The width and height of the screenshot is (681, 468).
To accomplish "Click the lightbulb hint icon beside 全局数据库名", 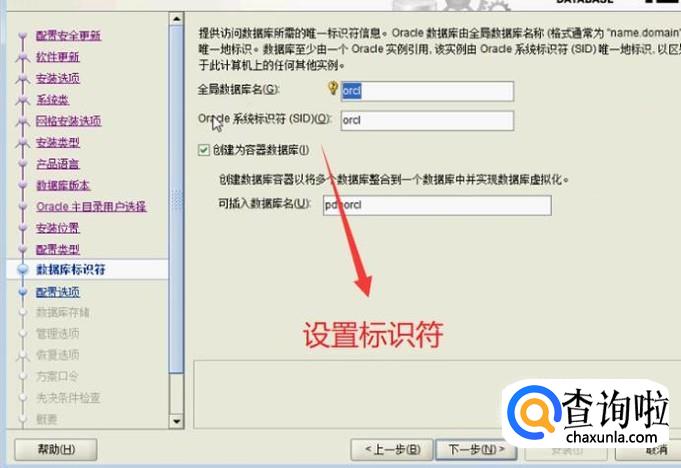I will pos(333,88).
